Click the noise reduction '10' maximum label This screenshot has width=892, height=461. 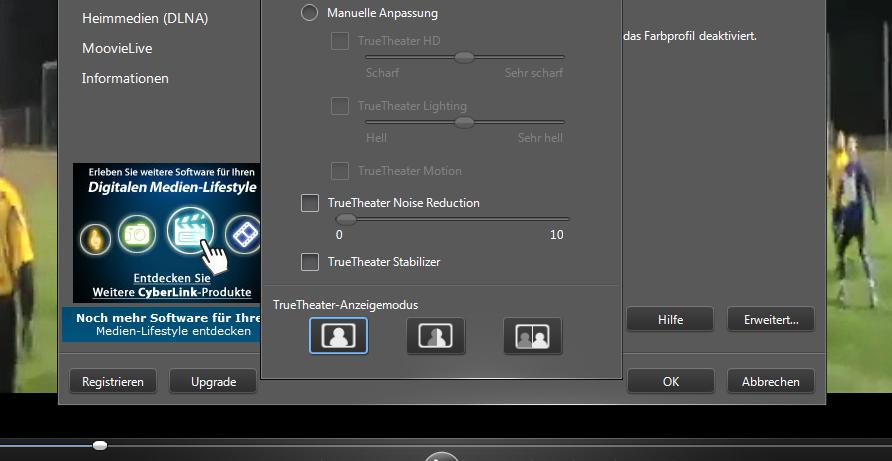[556, 234]
